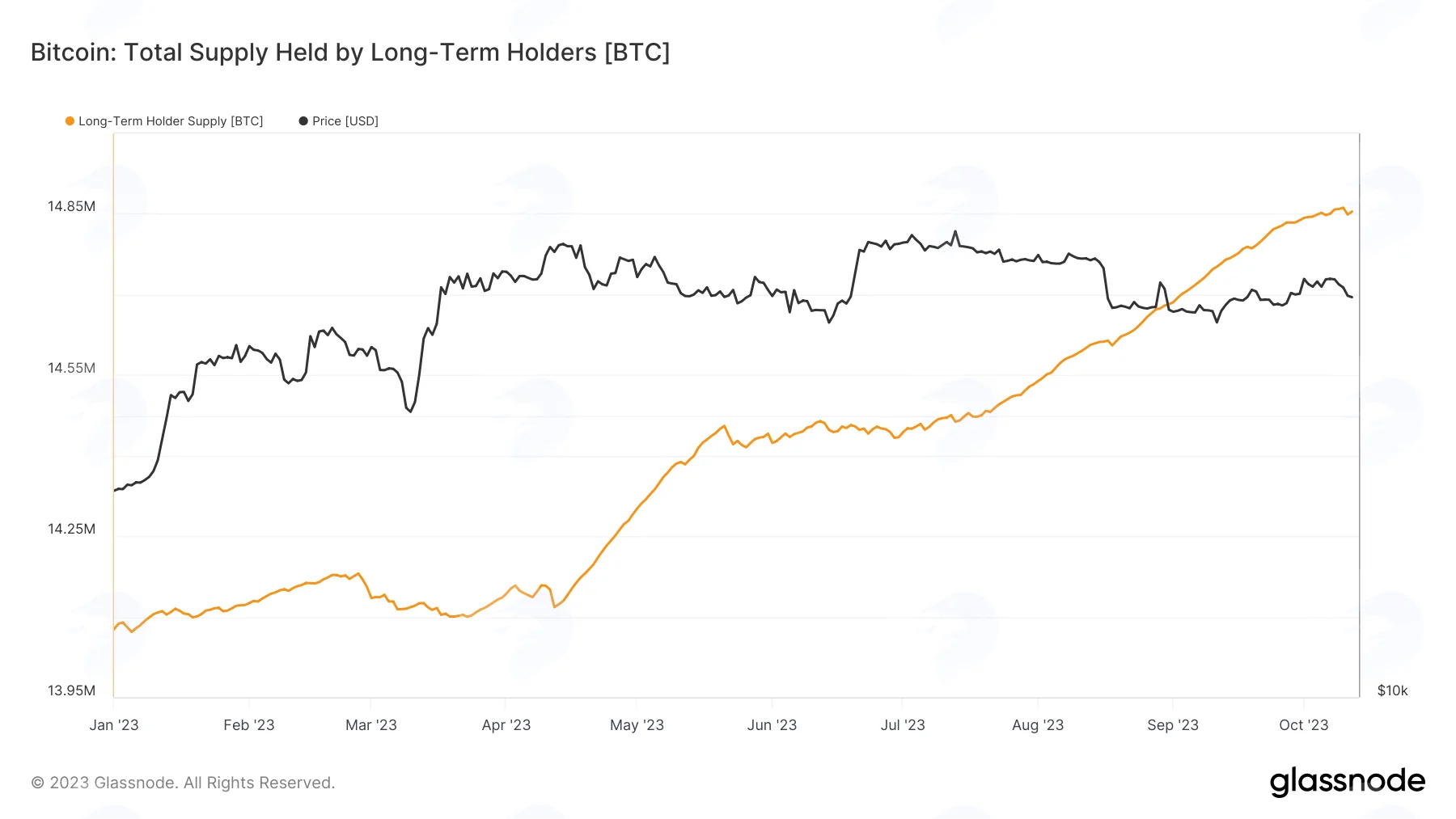
Task: Click the Jun '23 axis label
Action: [772, 725]
